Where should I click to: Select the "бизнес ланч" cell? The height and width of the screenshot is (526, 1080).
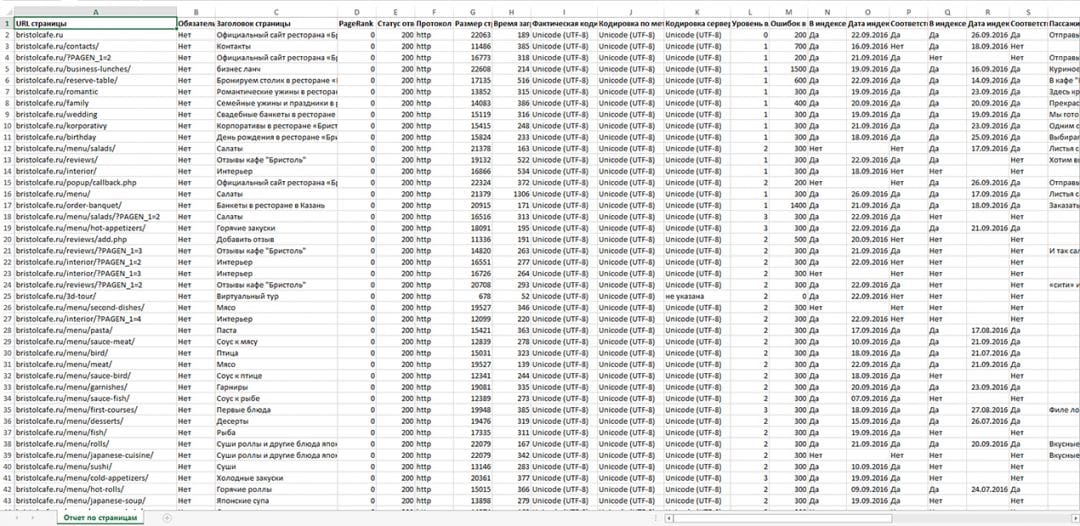pyautogui.click(x=276, y=69)
